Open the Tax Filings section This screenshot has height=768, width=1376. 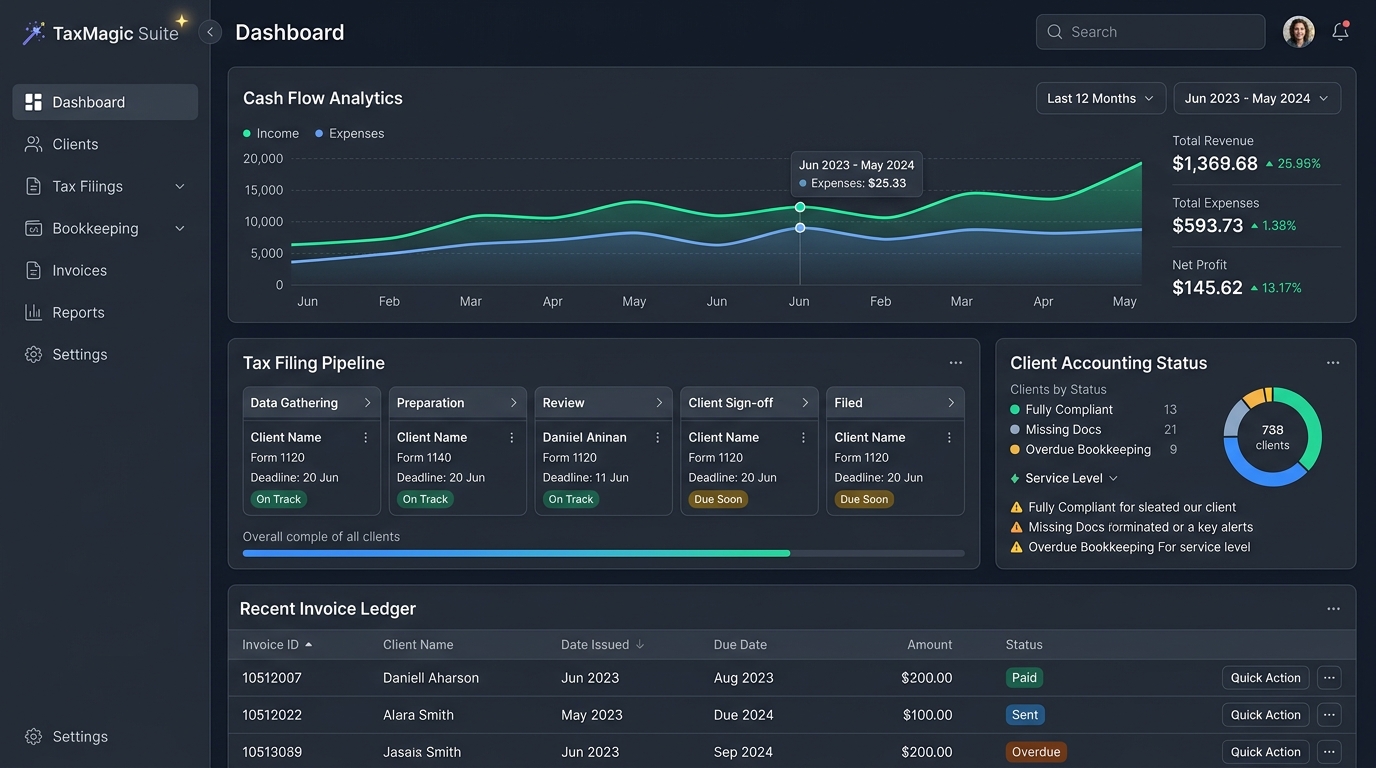[105, 186]
